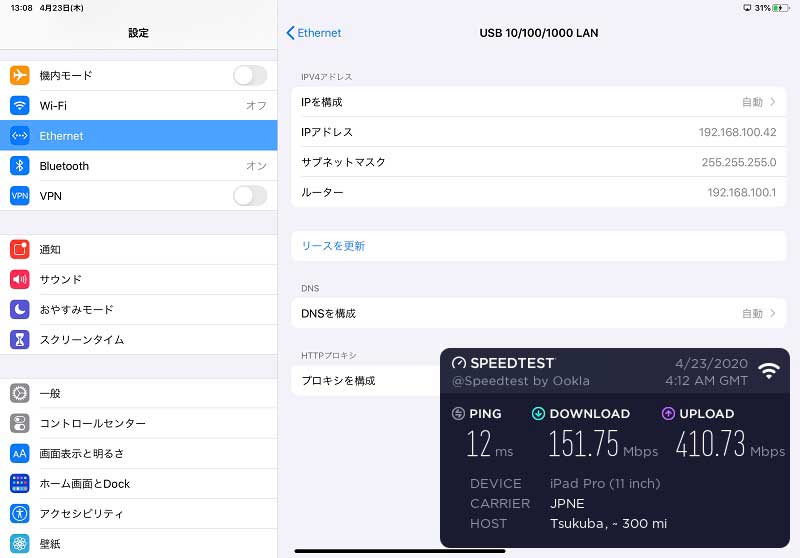This screenshot has height=558, width=800.
Task: Tap the upload speed 410.73 Mbps
Action: (730, 444)
